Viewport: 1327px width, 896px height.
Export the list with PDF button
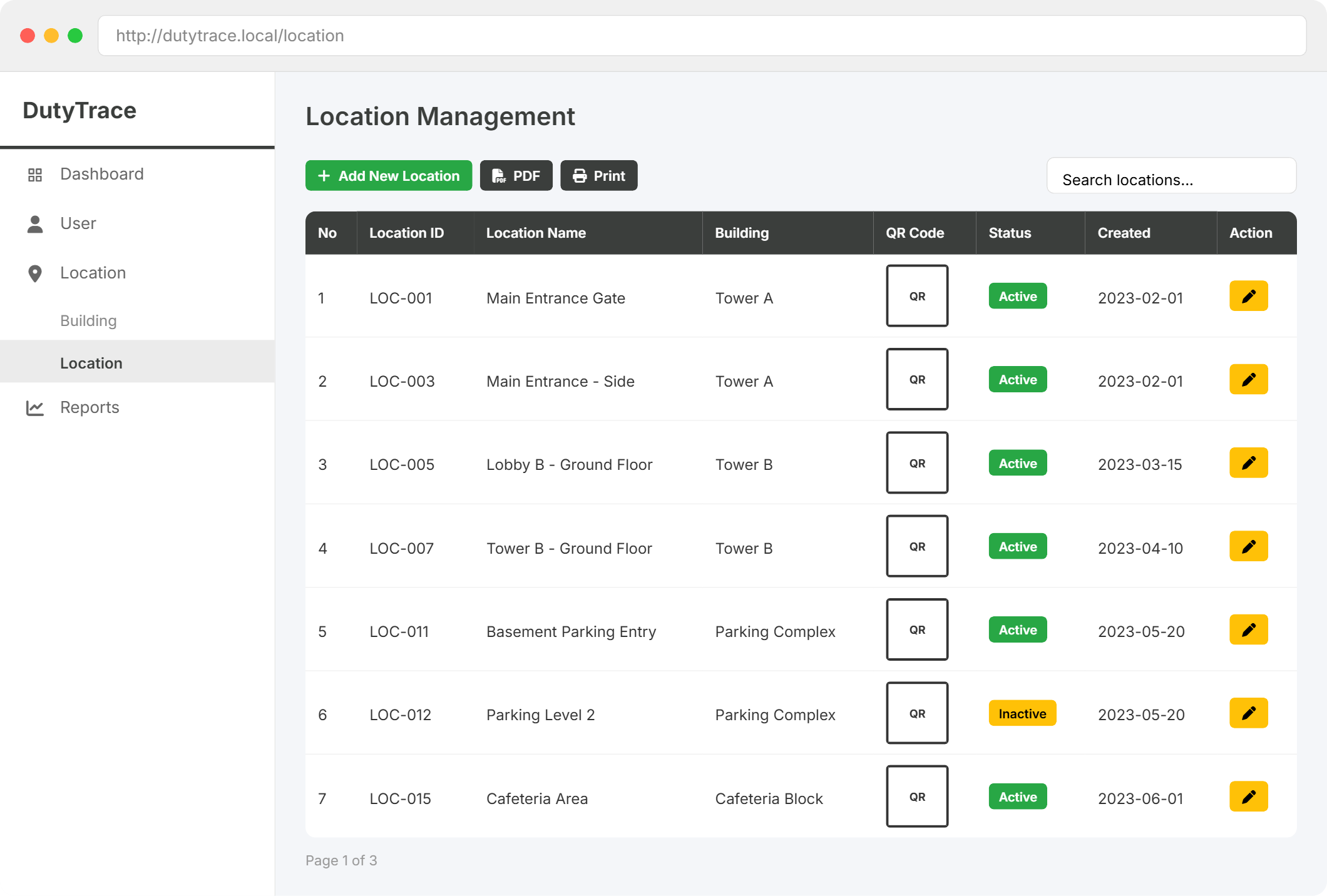[x=516, y=176]
